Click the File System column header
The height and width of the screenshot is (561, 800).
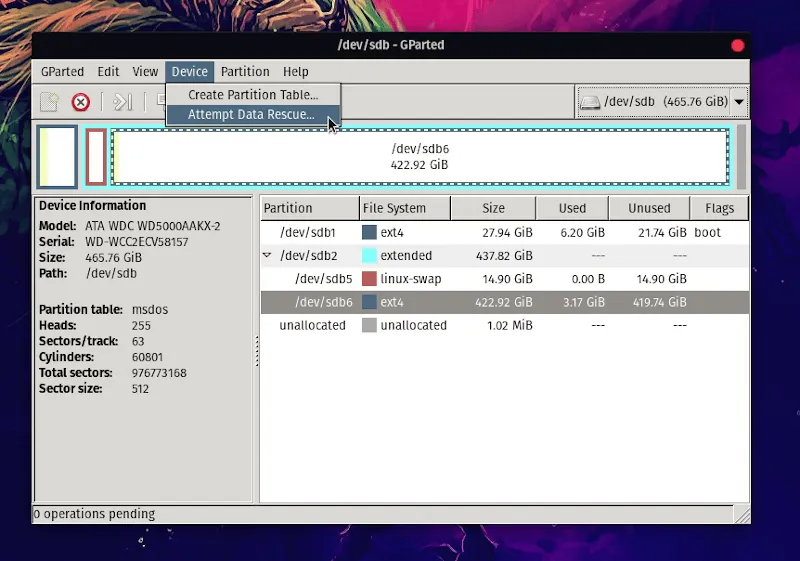click(394, 208)
